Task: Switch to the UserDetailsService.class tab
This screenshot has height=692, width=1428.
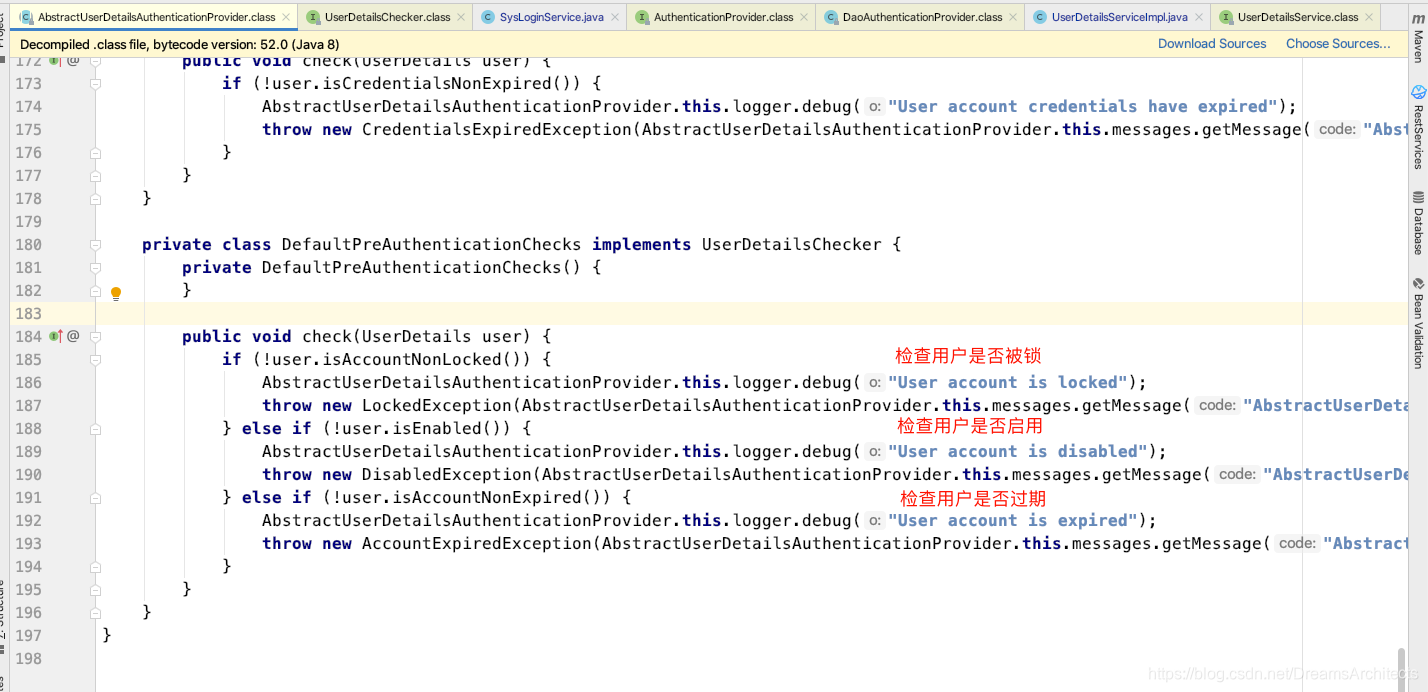Action: click(x=1298, y=17)
